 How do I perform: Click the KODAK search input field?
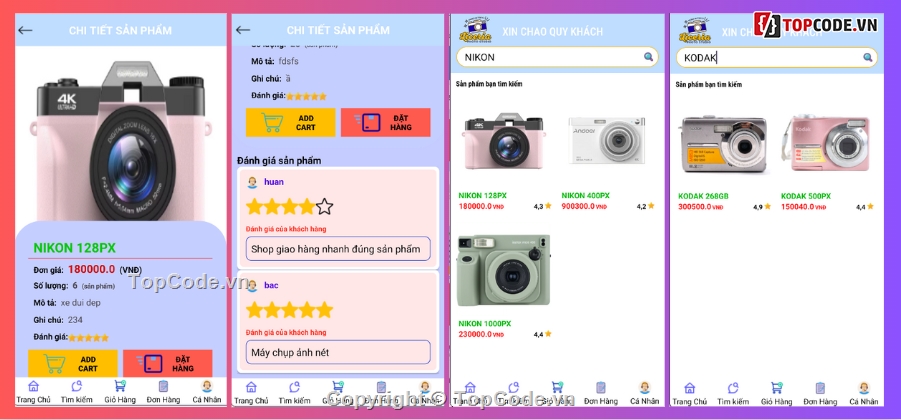click(x=777, y=57)
